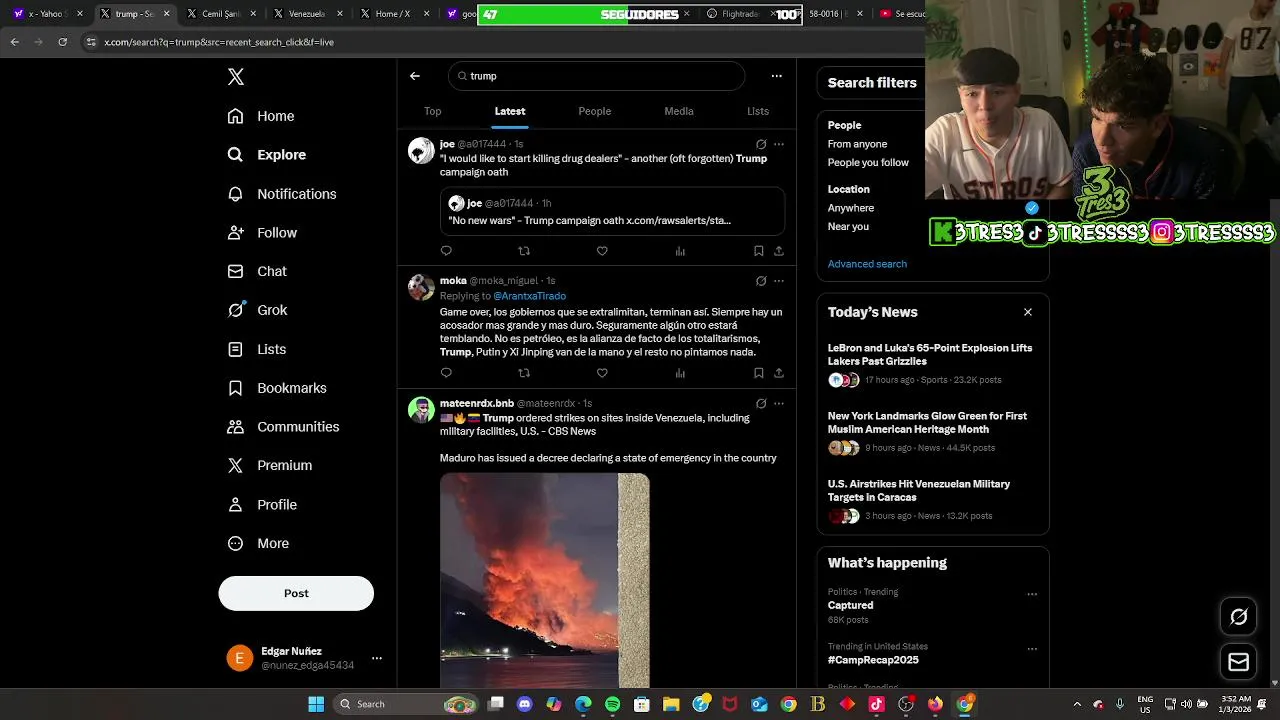The image size is (1280, 720).
Task: Click the More circle icon in sidebar
Action: [235, 544]
